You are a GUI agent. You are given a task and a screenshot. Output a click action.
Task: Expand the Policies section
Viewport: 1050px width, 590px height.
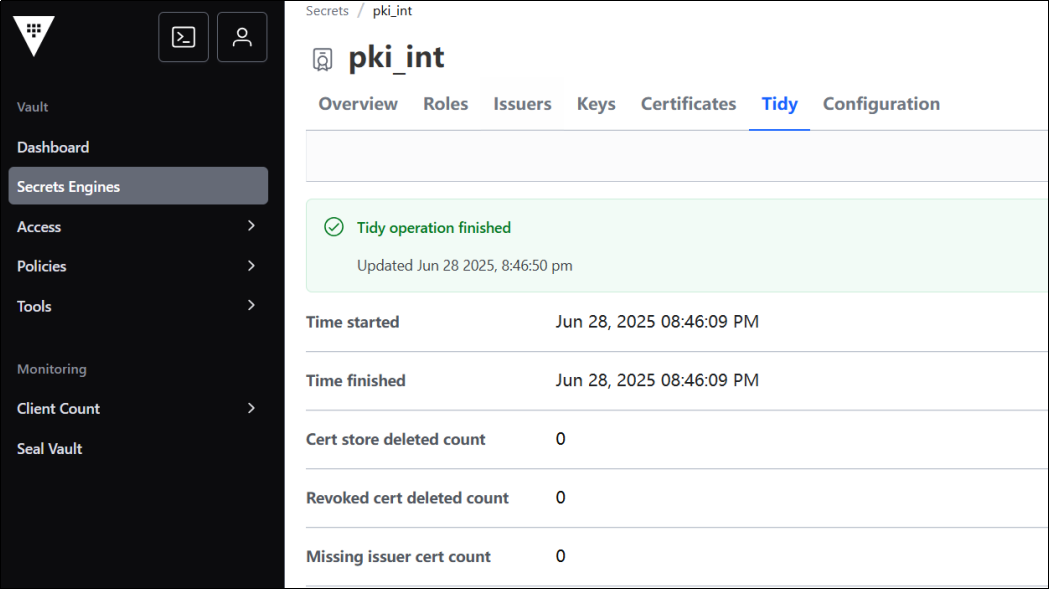tap(41, 266)
